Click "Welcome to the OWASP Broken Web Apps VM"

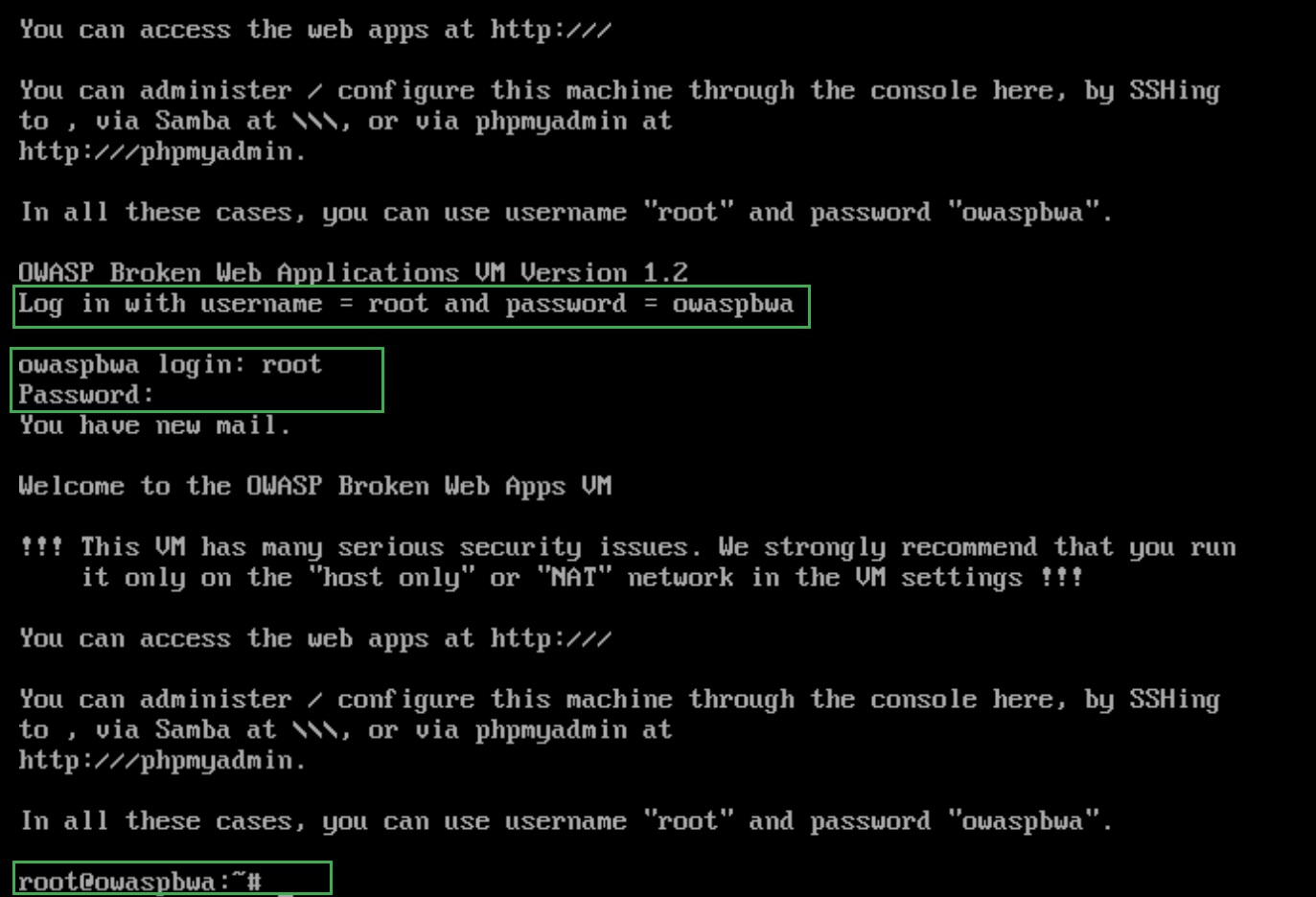(x=314, y=486)
